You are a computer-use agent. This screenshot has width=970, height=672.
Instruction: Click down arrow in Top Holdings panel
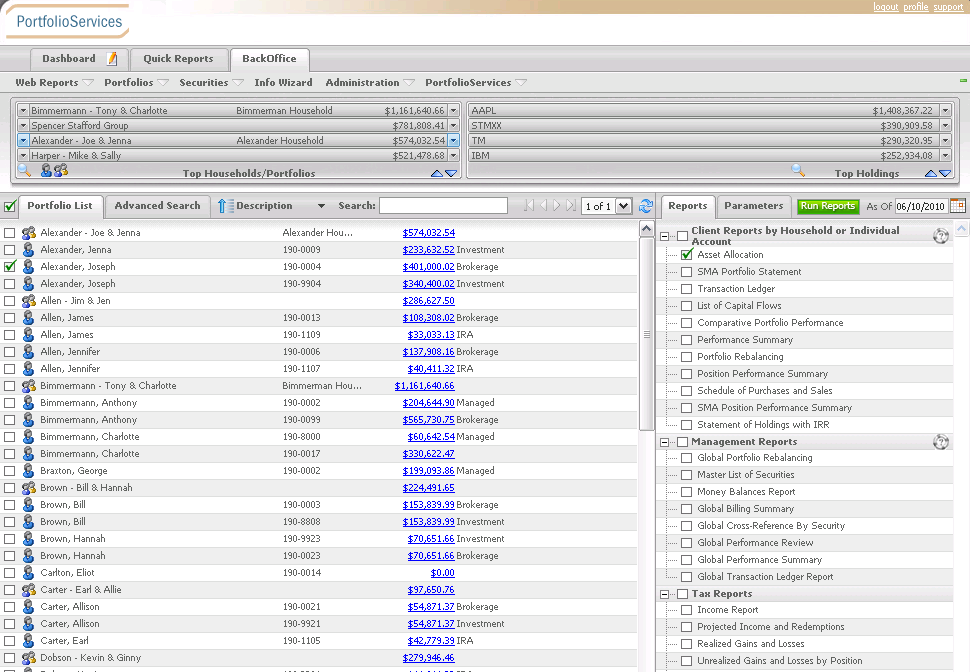click(x=945, y=174)
